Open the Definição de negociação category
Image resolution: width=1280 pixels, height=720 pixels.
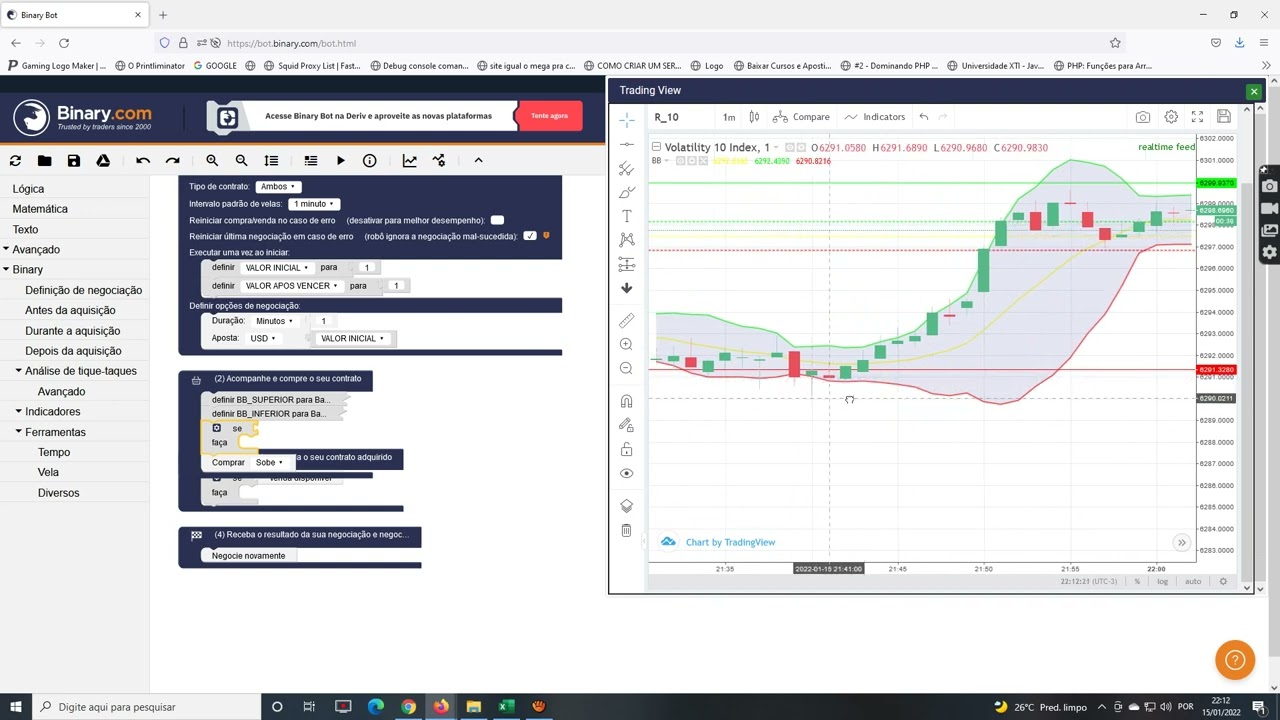coord(83,290)
